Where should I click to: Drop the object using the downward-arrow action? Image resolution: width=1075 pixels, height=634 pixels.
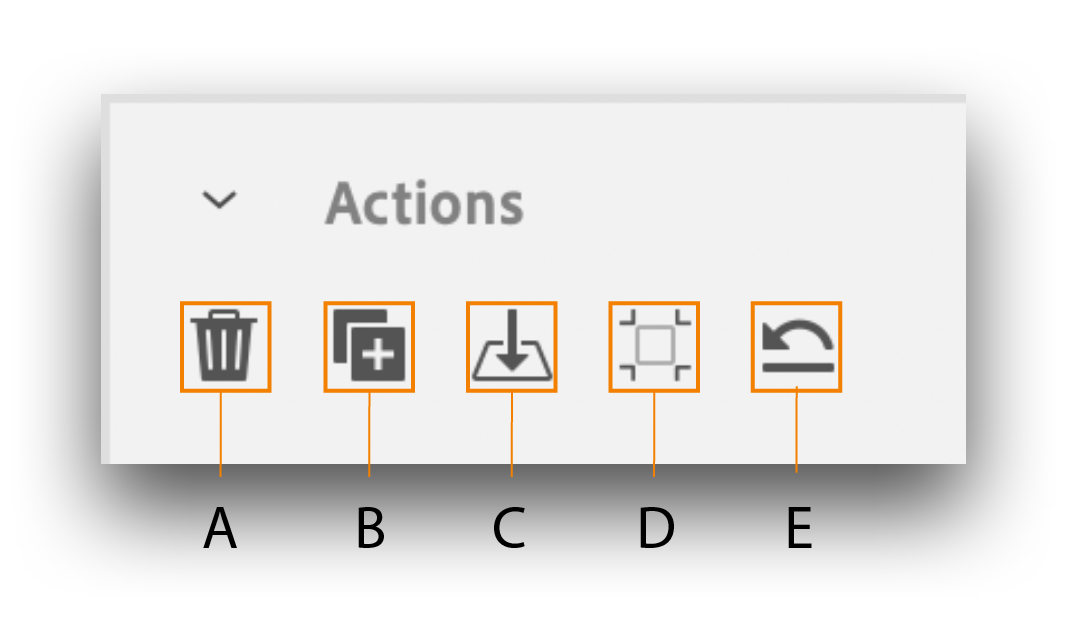coord(511,347)
